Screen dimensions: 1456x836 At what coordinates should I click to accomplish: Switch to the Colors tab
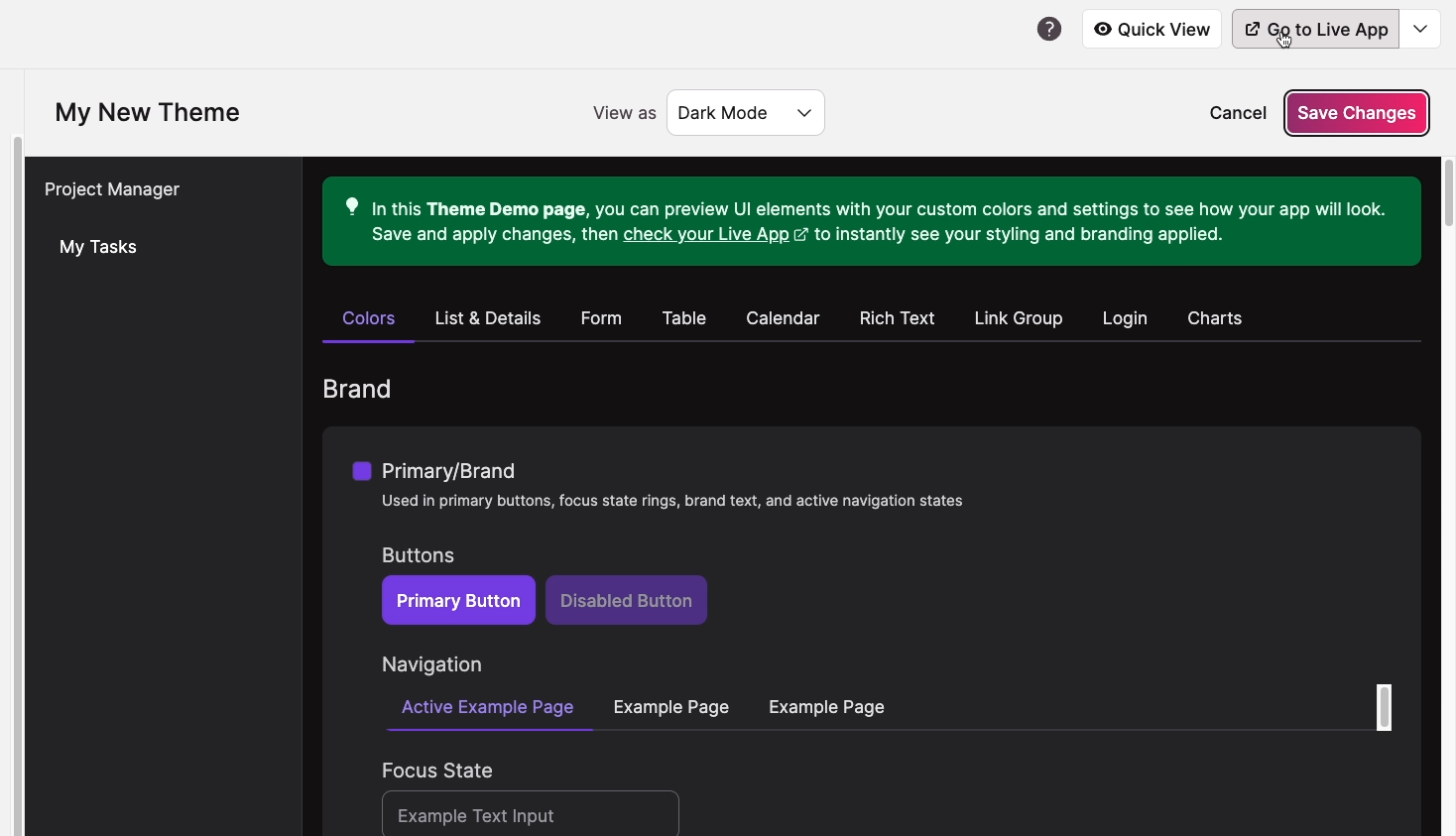click(369, 318)
